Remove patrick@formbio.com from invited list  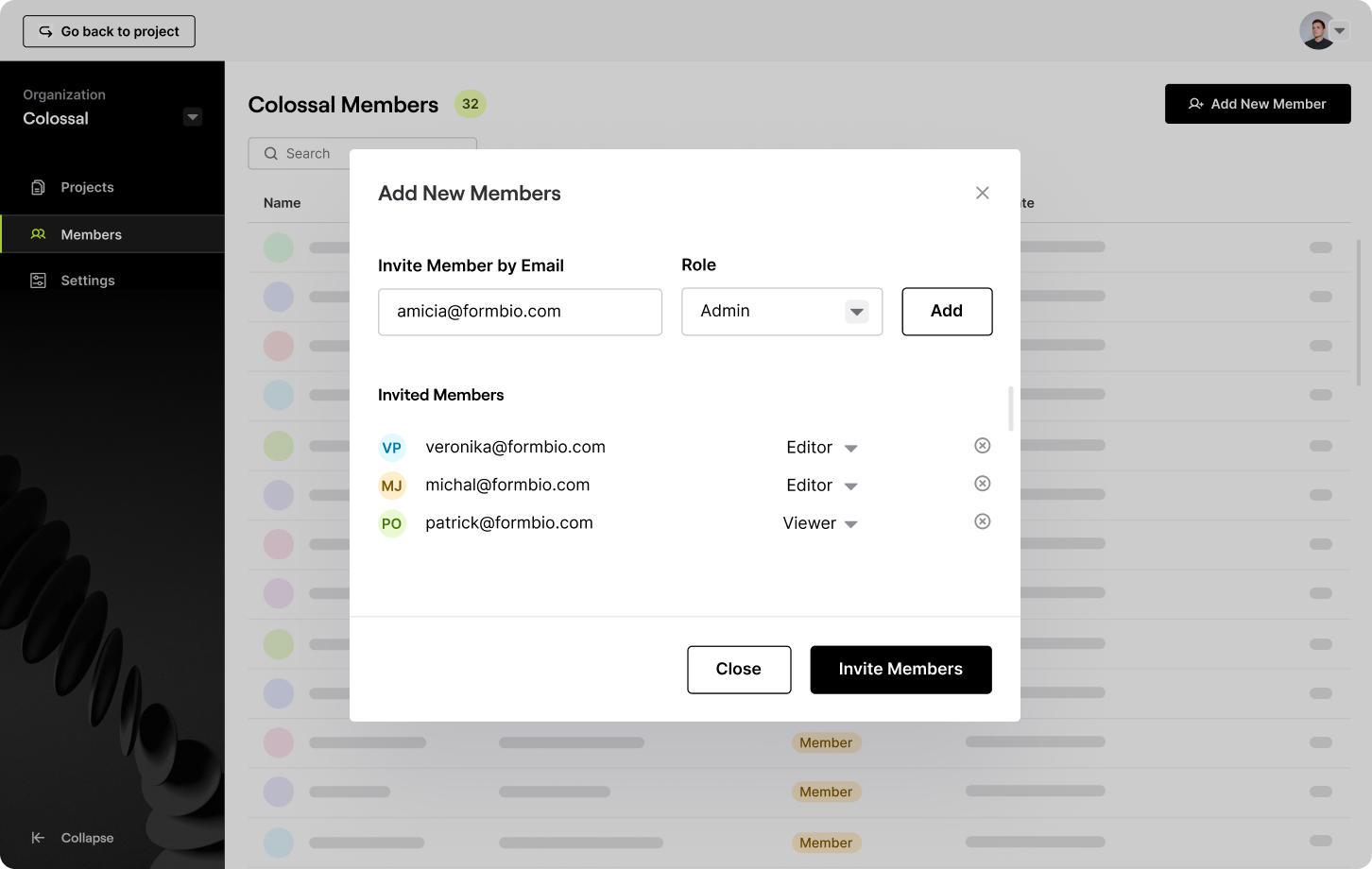pyautogui.click(x=983, y=521)
